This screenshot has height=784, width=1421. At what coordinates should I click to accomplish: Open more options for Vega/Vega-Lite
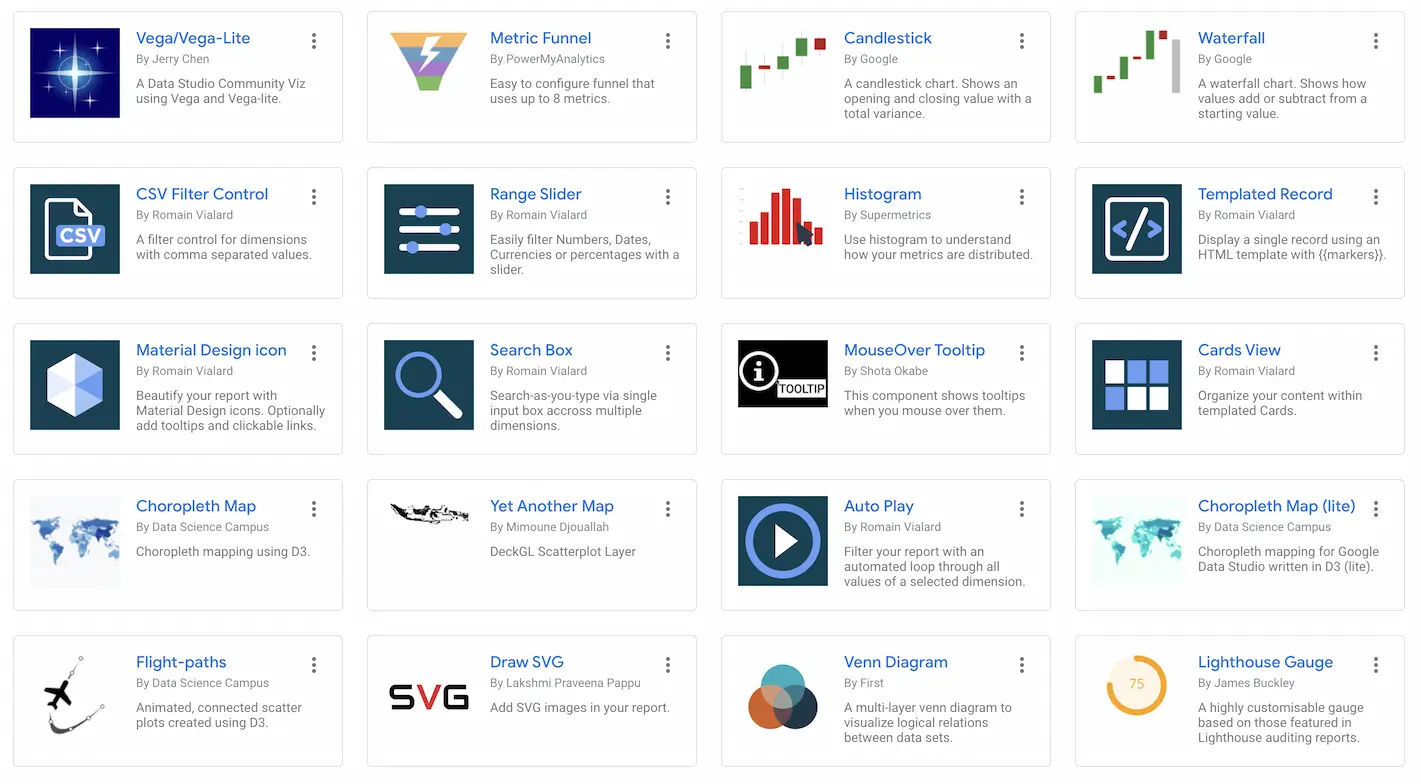click(x=314, y=41)
